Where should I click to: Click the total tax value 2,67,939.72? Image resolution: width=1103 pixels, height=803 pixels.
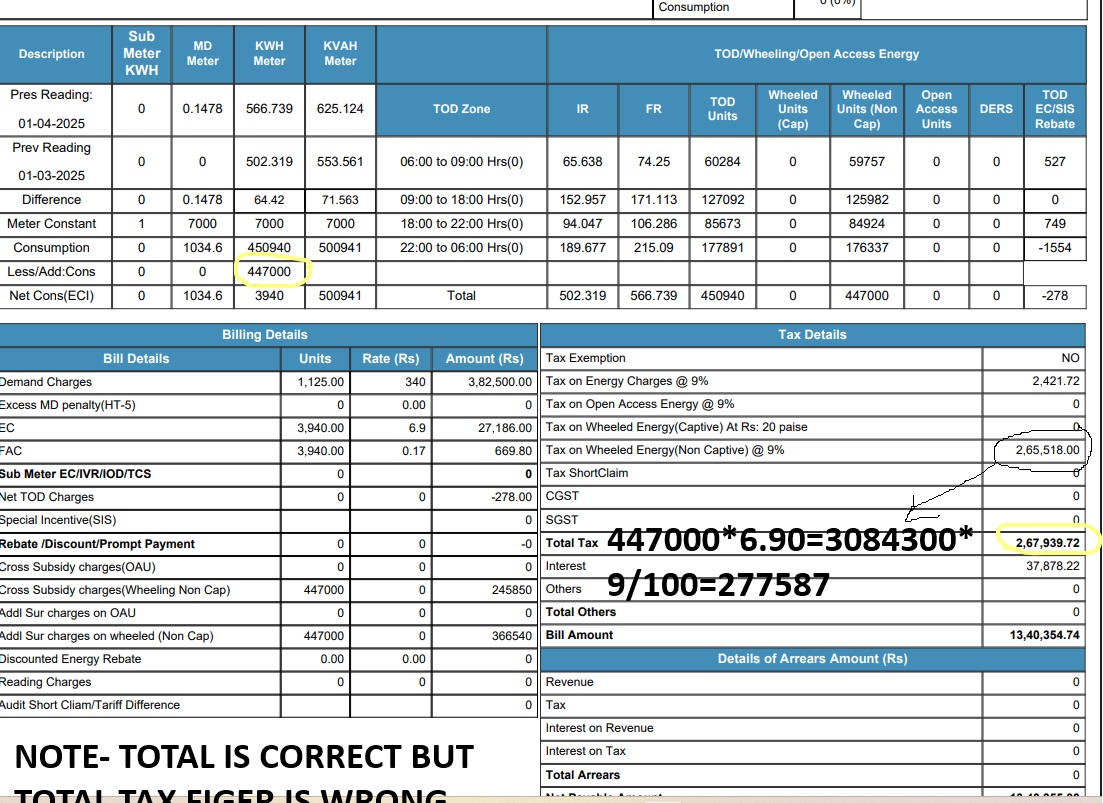1047,543
